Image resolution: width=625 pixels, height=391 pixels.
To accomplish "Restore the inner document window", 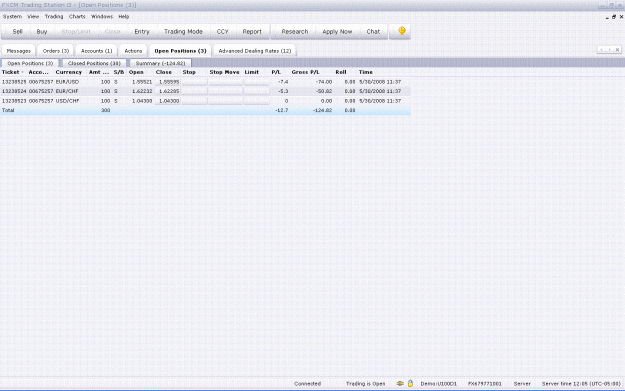I will (x=614, y=17).
